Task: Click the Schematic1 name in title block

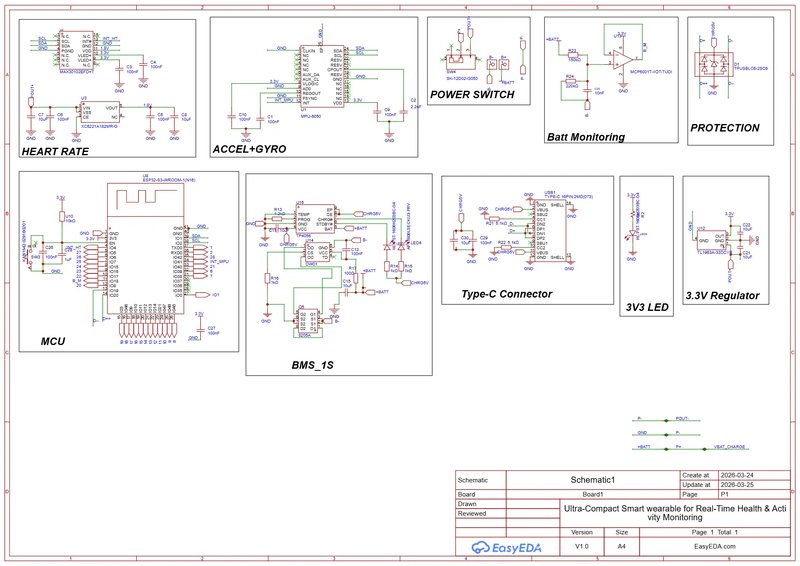Action: (x=592, y=480)
